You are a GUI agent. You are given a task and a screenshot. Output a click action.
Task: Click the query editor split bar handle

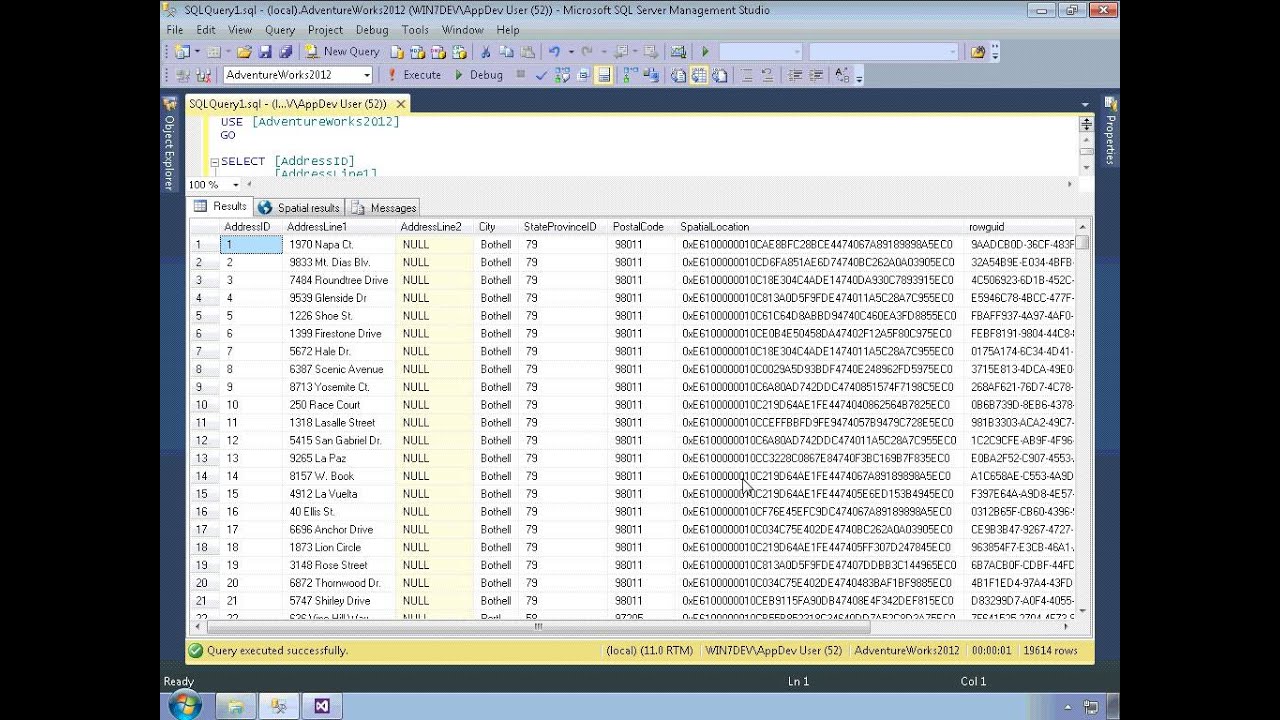click(1086, 124)
